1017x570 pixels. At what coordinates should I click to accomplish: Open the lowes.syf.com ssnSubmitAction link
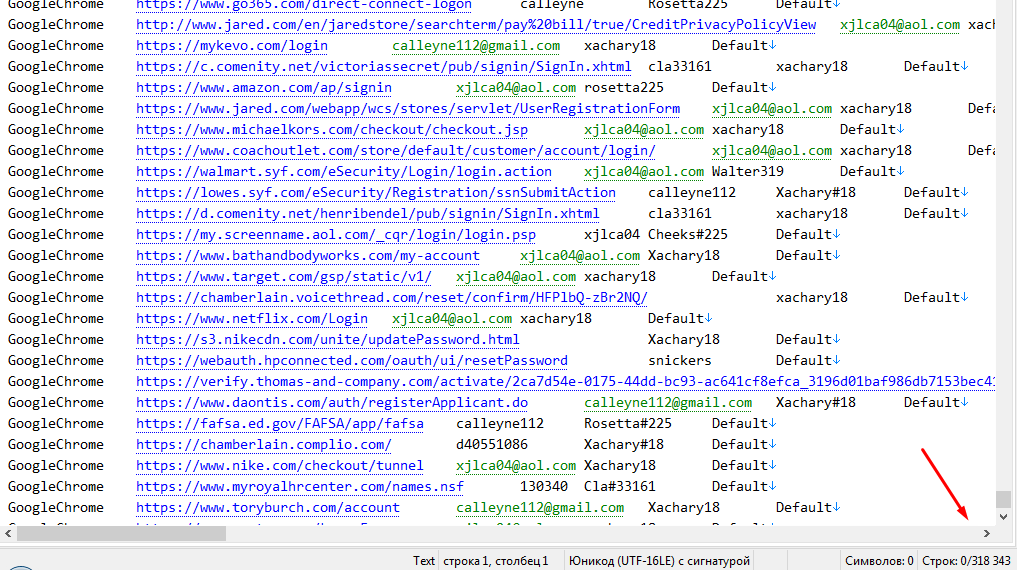click(x=376, y=193)
